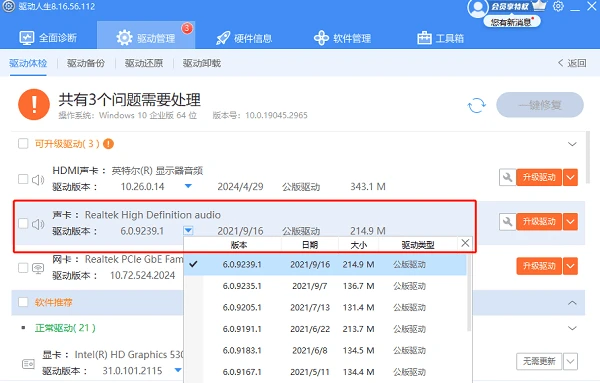Image resolution: width=600 pixels, height=383 pixels.
Task: Click the network adapter icon of 网卡 row
Action: (38, 268)
